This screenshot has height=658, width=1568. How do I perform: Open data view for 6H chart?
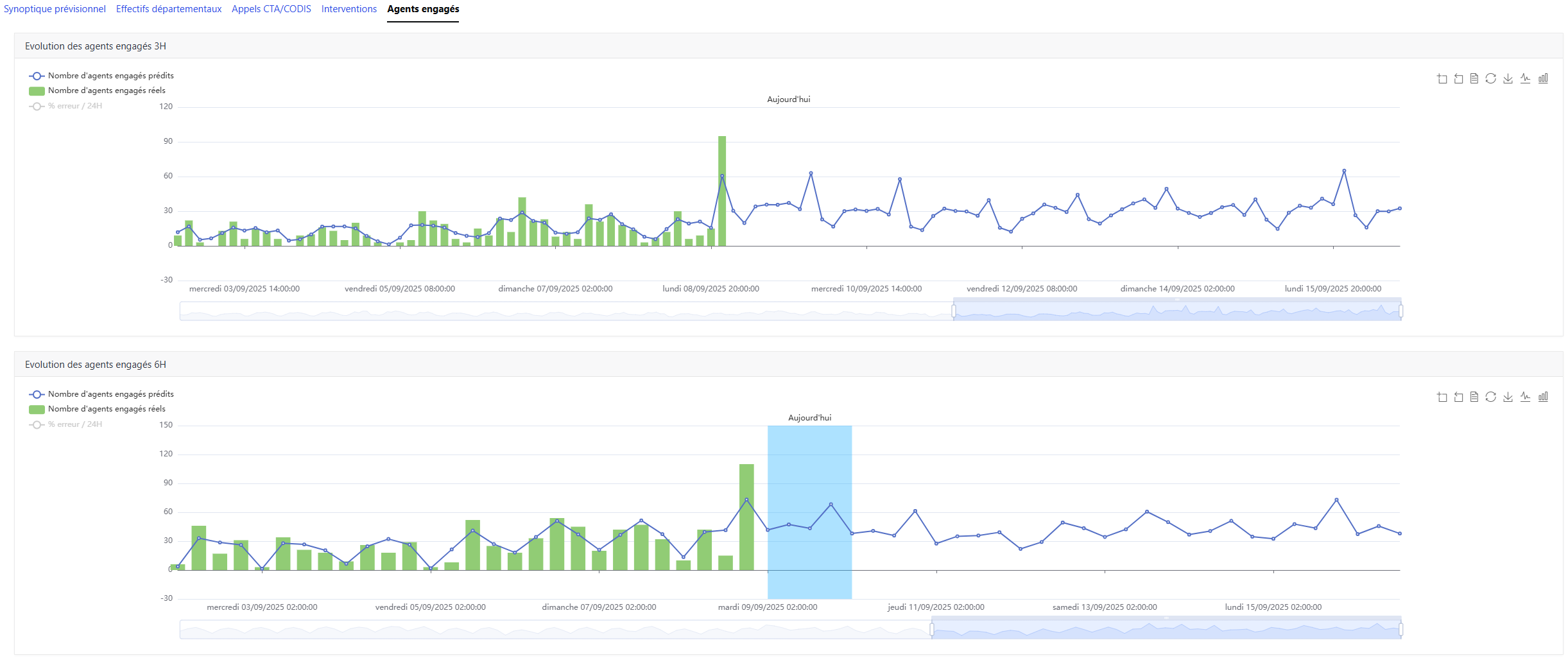(x=1474, y=397)
